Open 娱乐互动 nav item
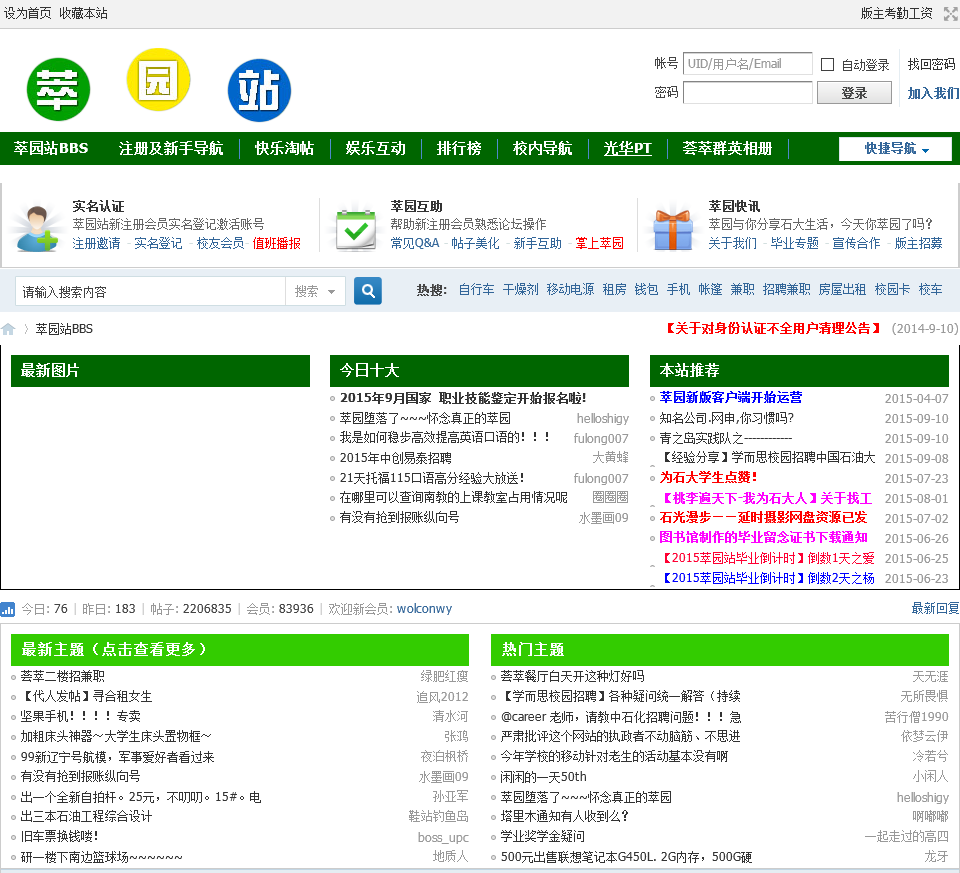The image size is (960, 873). point(375,148)
